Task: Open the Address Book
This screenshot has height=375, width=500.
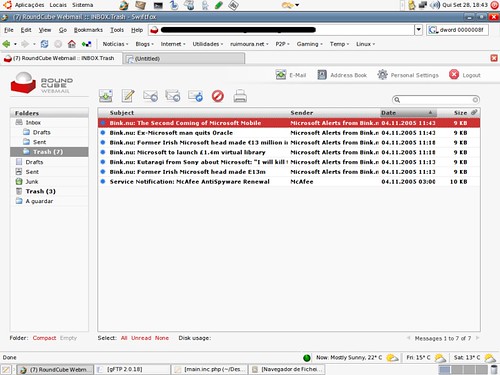Action: 342,75
